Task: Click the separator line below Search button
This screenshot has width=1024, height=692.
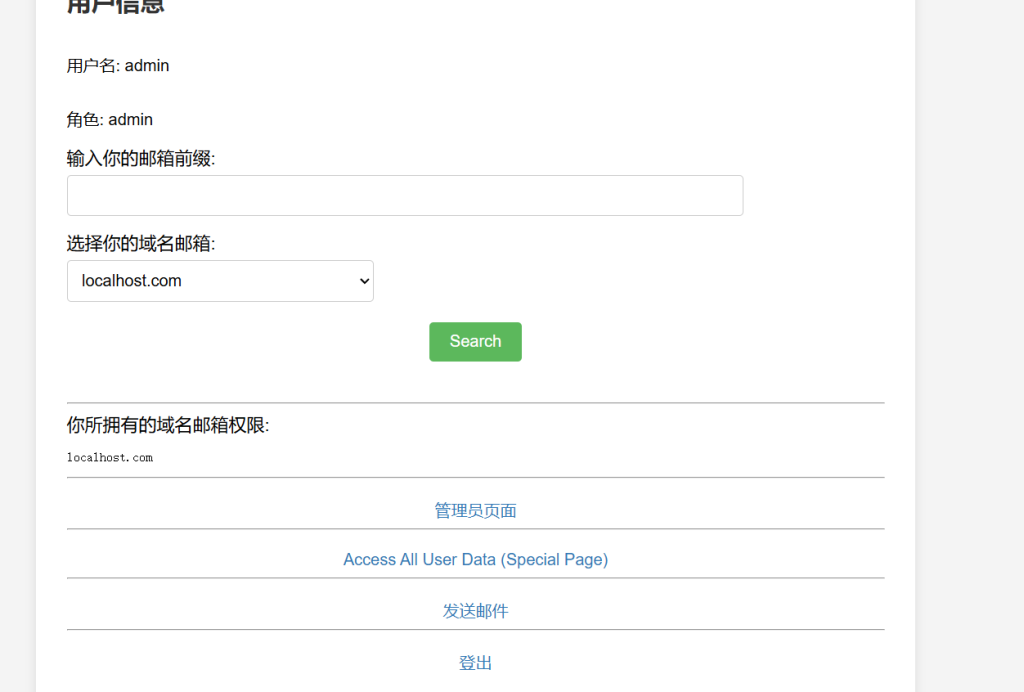Action: [x=475, y=403]
